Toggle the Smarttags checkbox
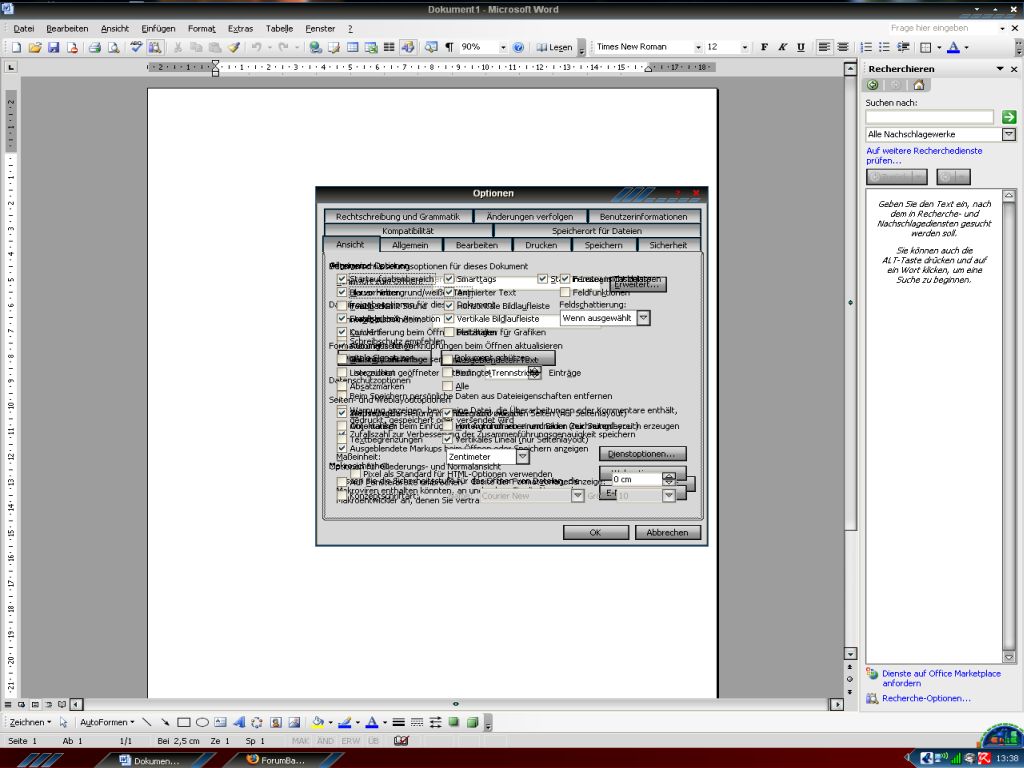This screenshot has height=768, width=1024. click(x=449, y=279)
